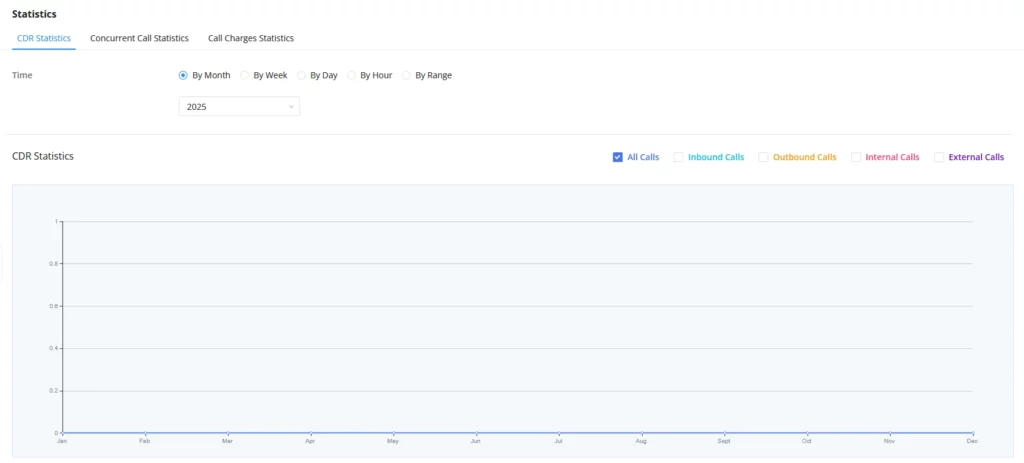Open the Call Charges Statistics tab
This screenshot has width=1024, height=463.
[251, 38]
